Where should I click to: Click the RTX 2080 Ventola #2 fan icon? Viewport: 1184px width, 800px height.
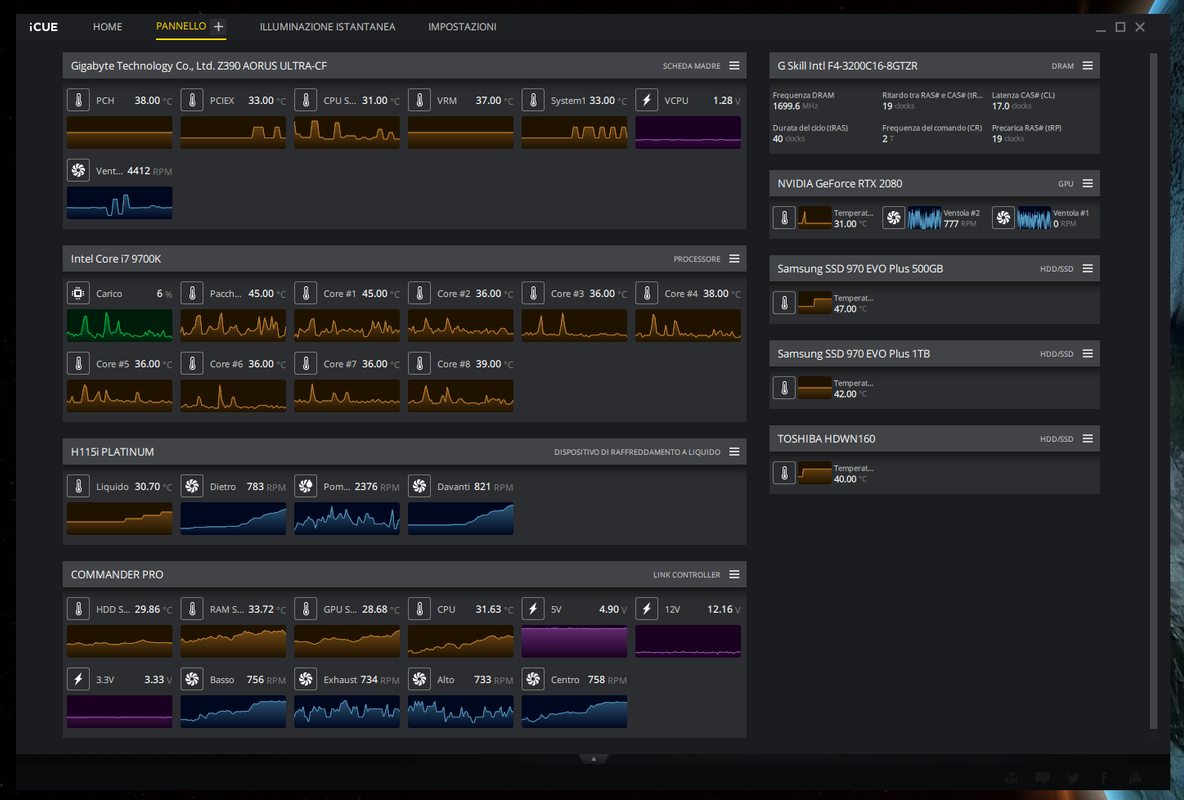pyautogui.click(x=893, y=218)
